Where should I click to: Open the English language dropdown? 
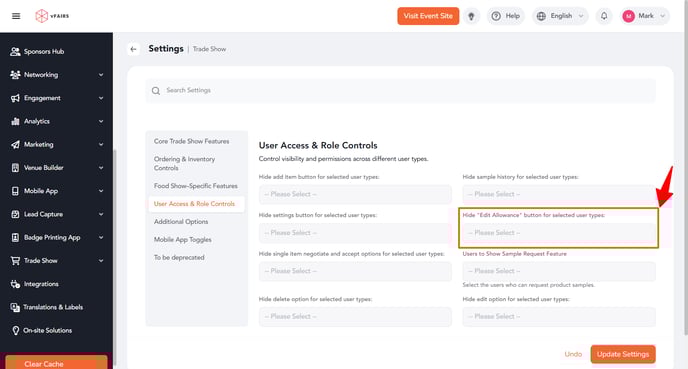point(560,16)
